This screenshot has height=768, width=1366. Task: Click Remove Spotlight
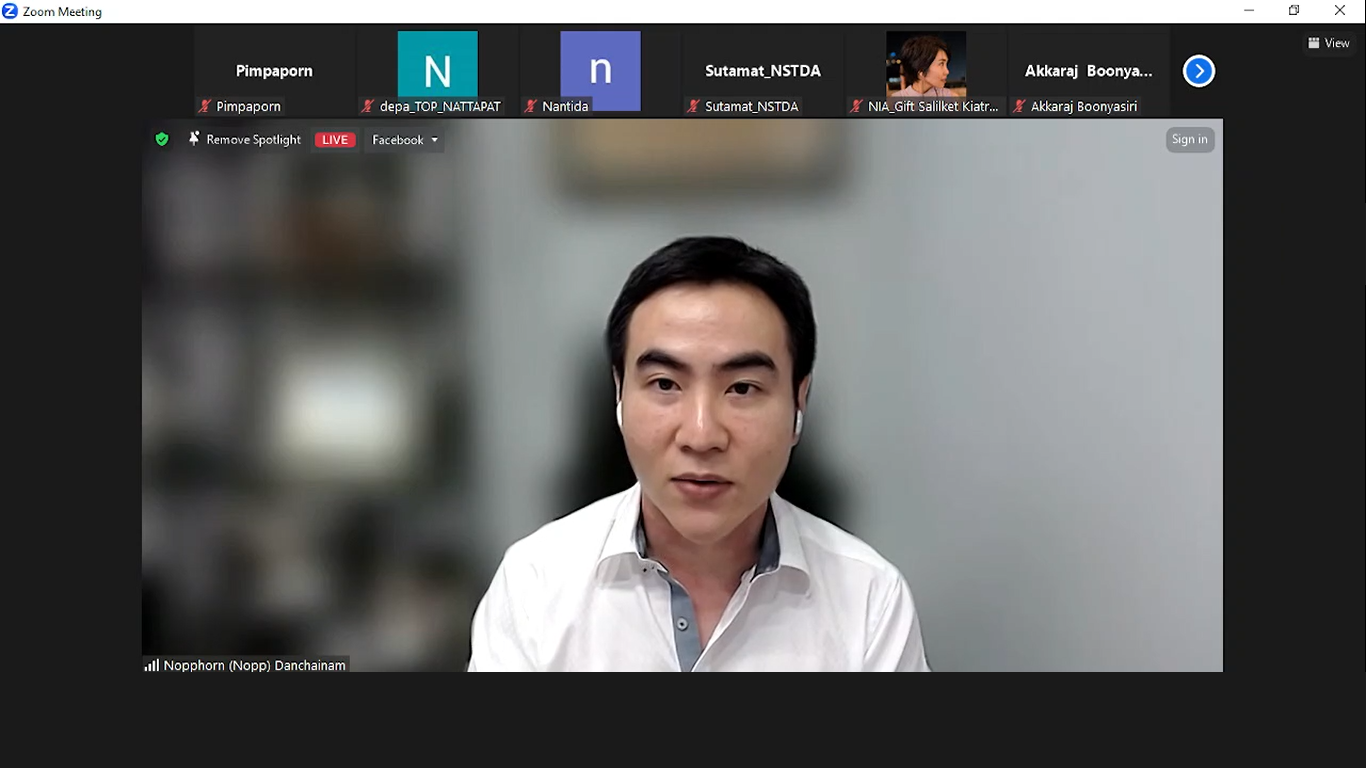click(x=253, y=140)
